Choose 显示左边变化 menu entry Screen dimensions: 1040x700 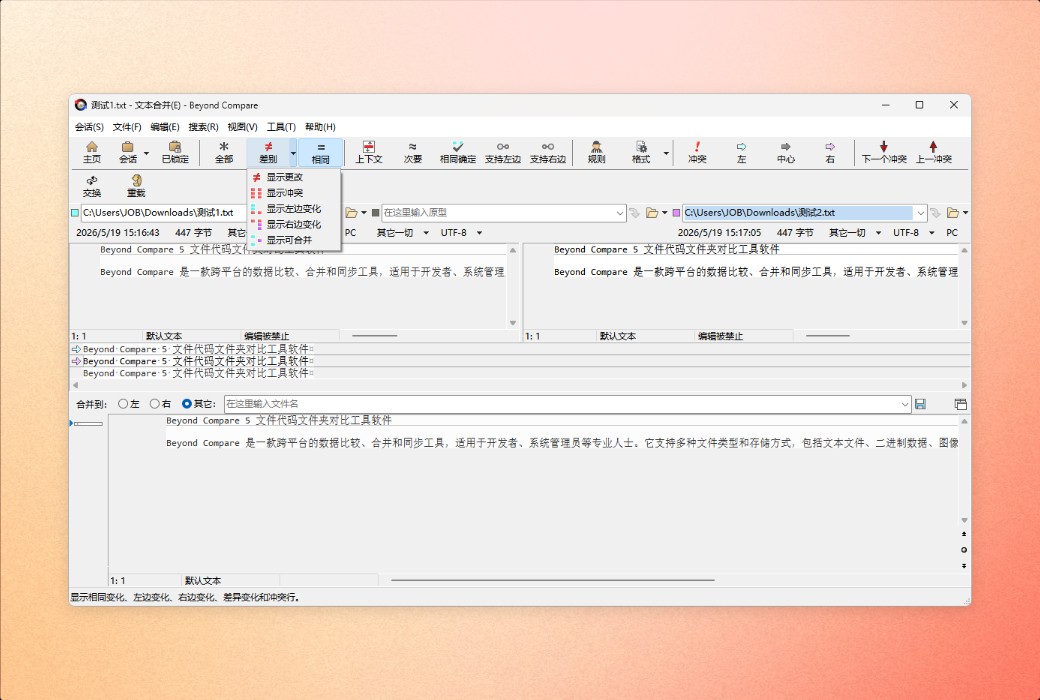294,208
